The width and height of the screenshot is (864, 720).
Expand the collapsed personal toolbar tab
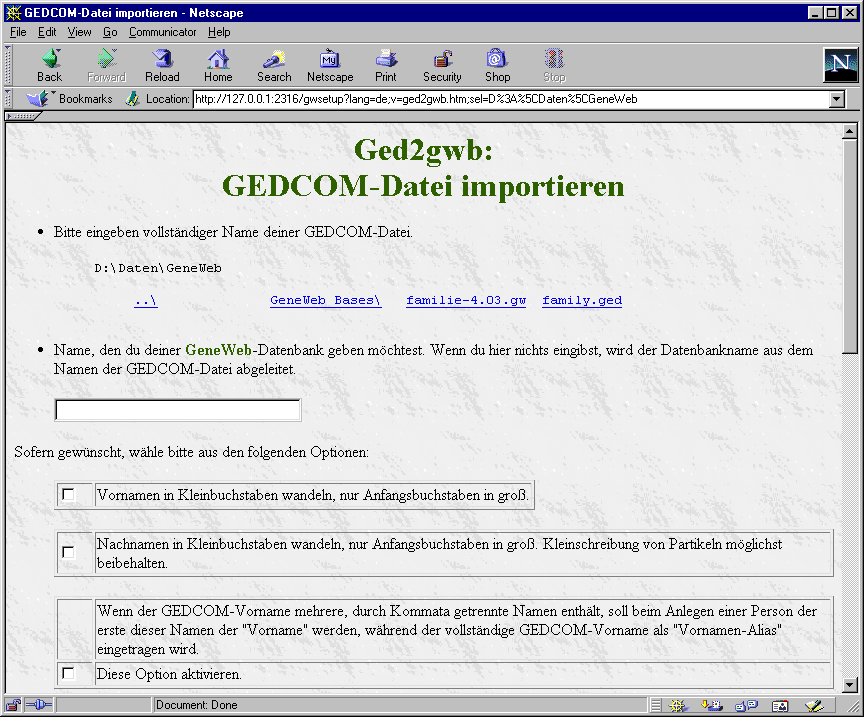(x=22, y=116)
